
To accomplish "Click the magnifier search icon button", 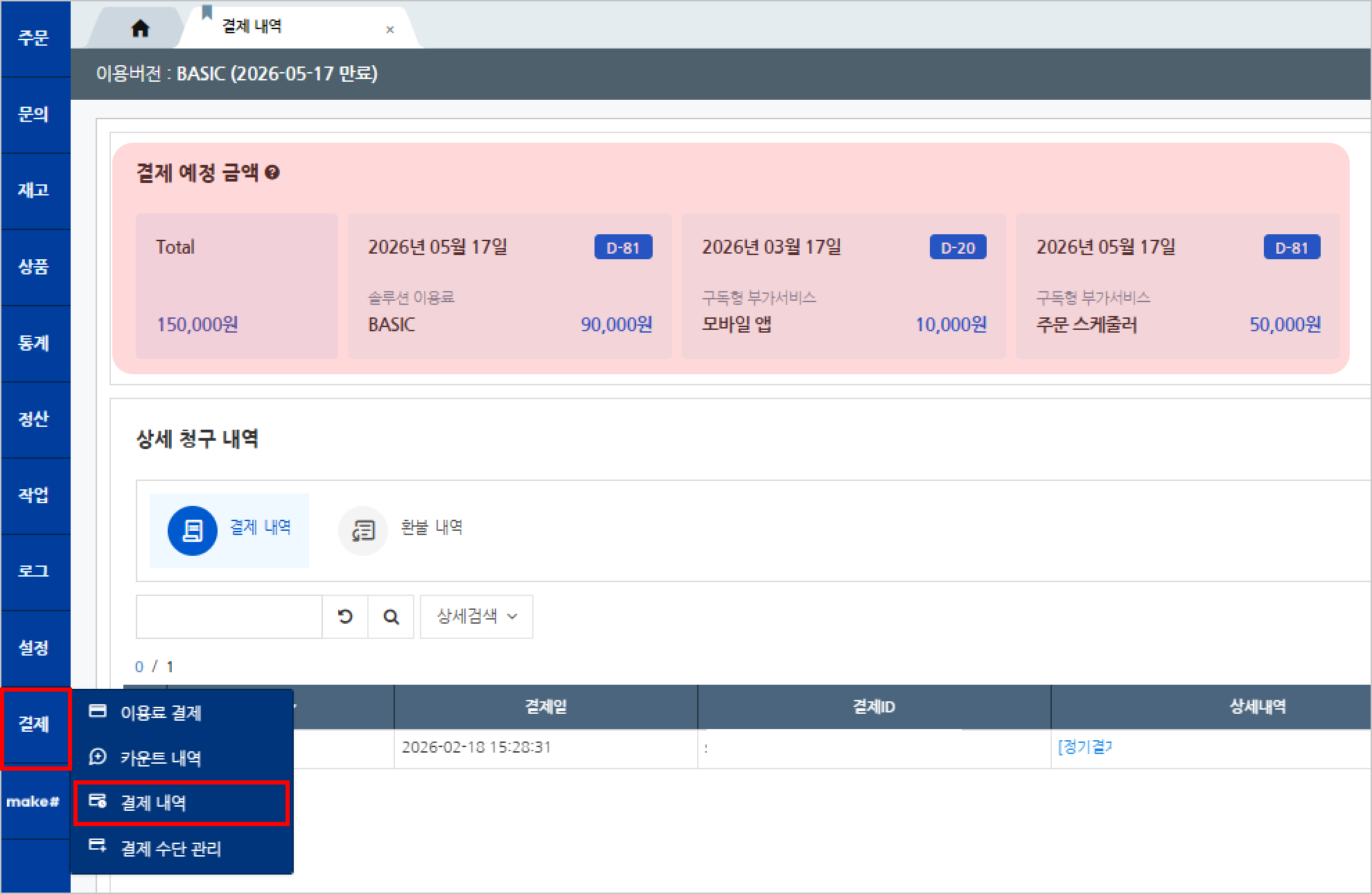I will 391,616.
